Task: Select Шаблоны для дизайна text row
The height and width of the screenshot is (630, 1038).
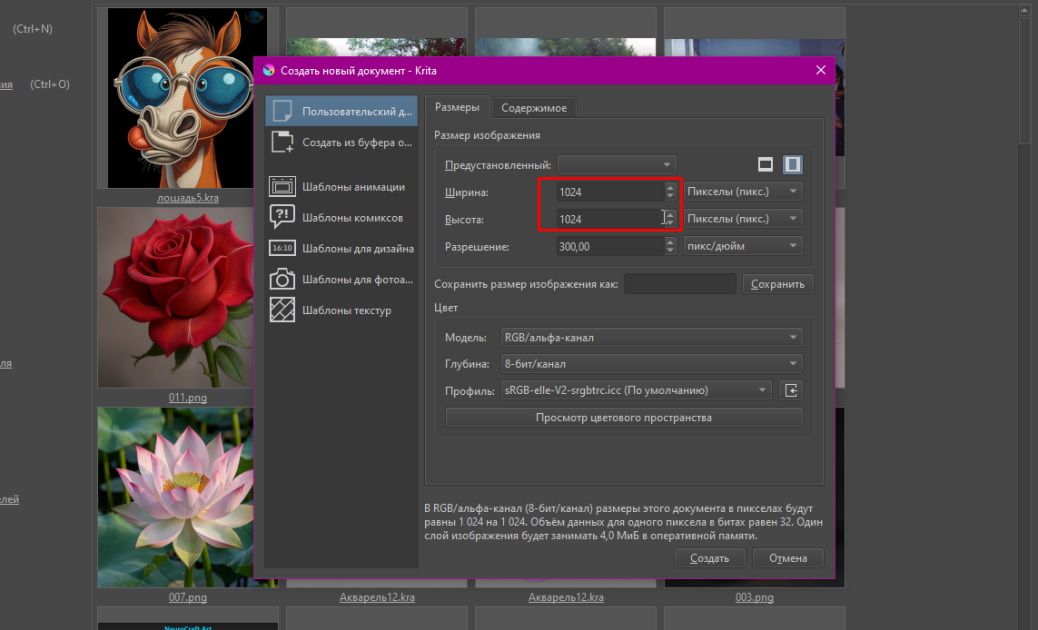Action: point(358,248)
